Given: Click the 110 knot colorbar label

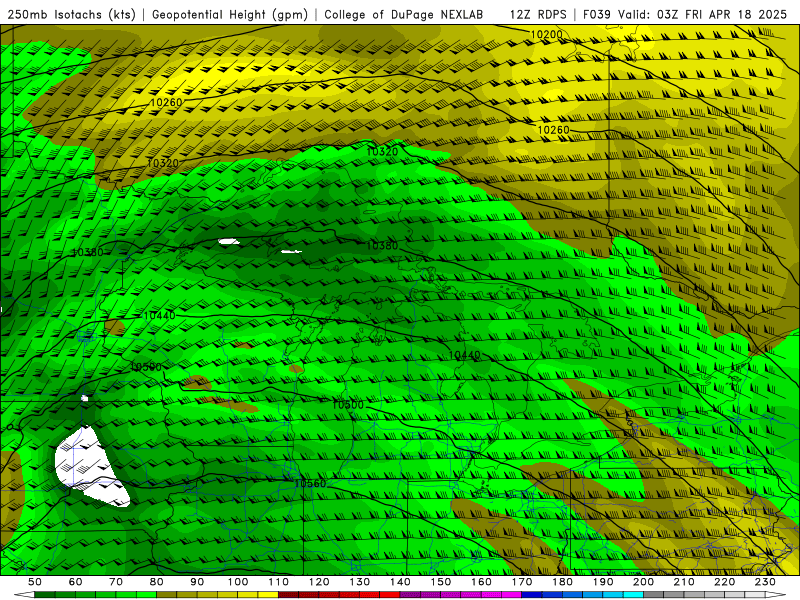Looking at the screenshot, I should tap(279, 582).
